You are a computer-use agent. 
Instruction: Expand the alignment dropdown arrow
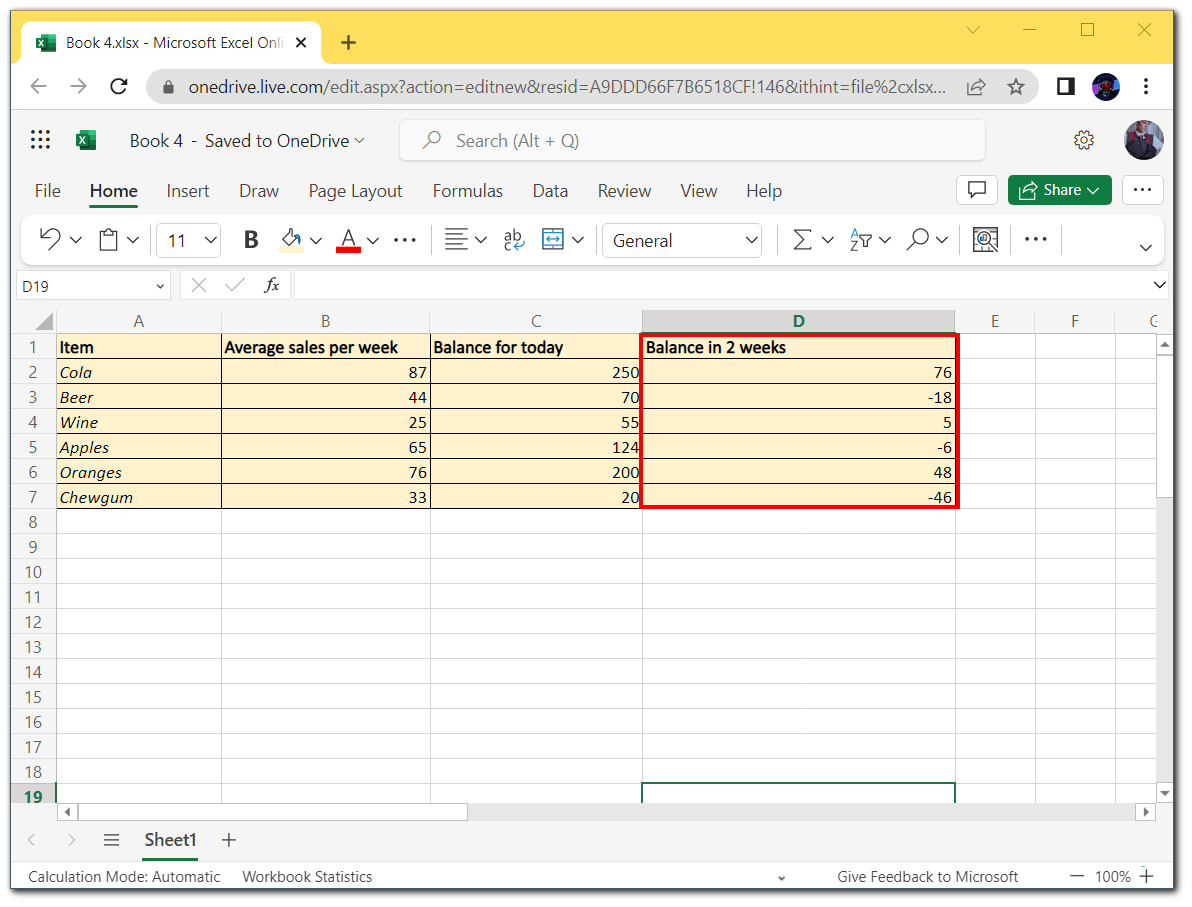(x=480, y=240)
